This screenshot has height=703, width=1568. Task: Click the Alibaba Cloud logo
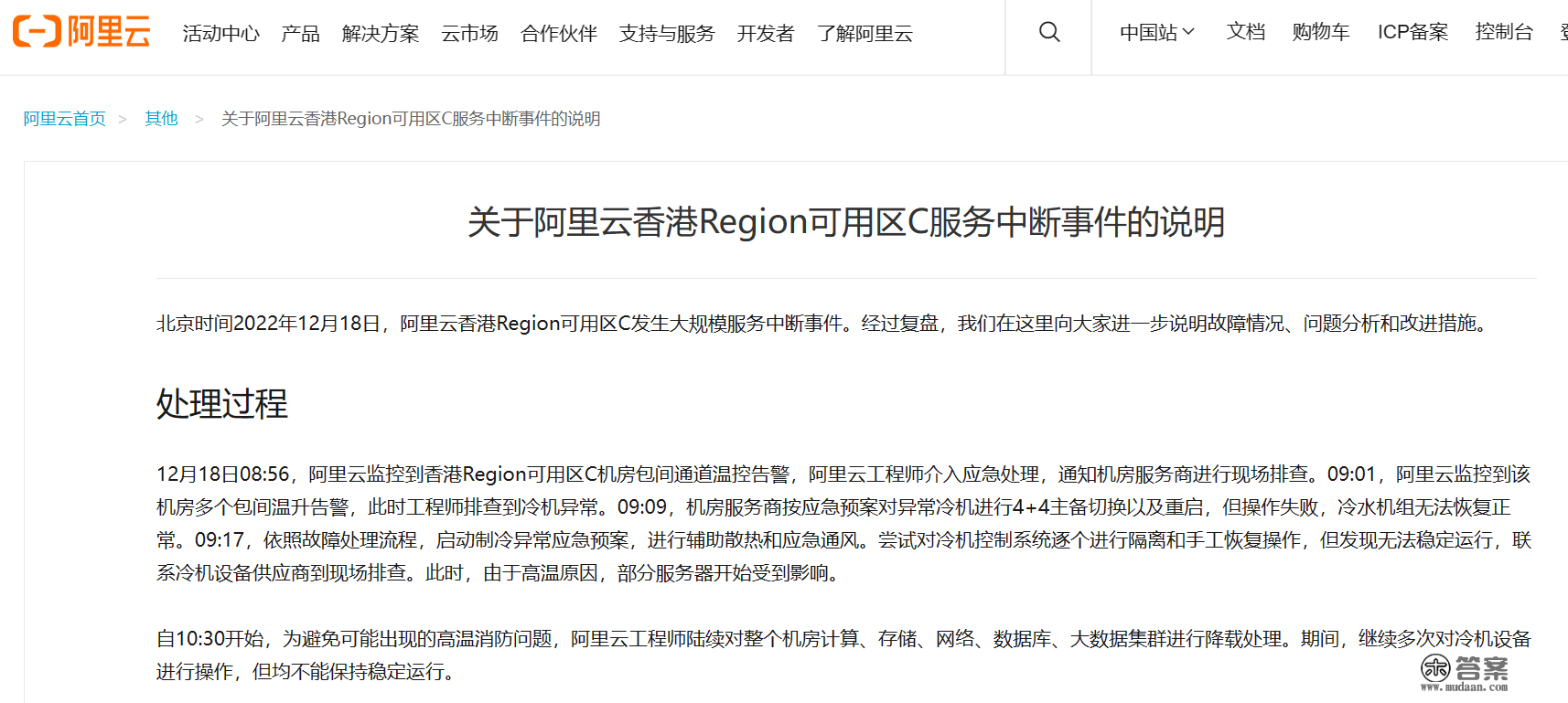click(x=81, y=32)
